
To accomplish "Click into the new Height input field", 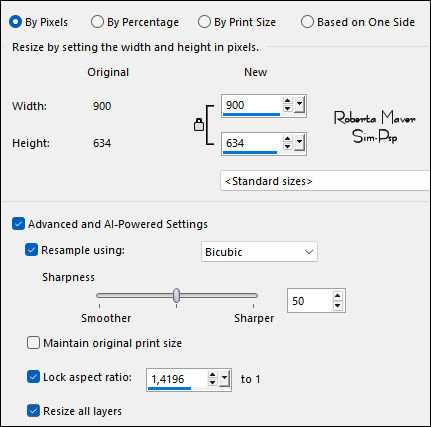I will pos(252,143).
